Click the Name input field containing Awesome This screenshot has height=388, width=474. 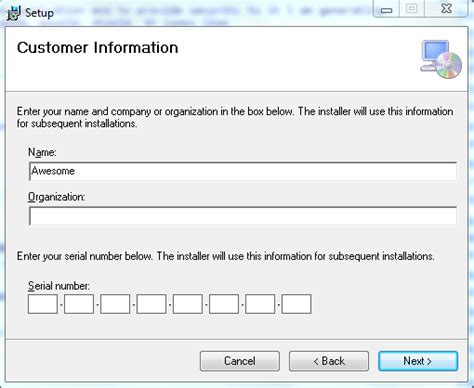coord(243,171)
